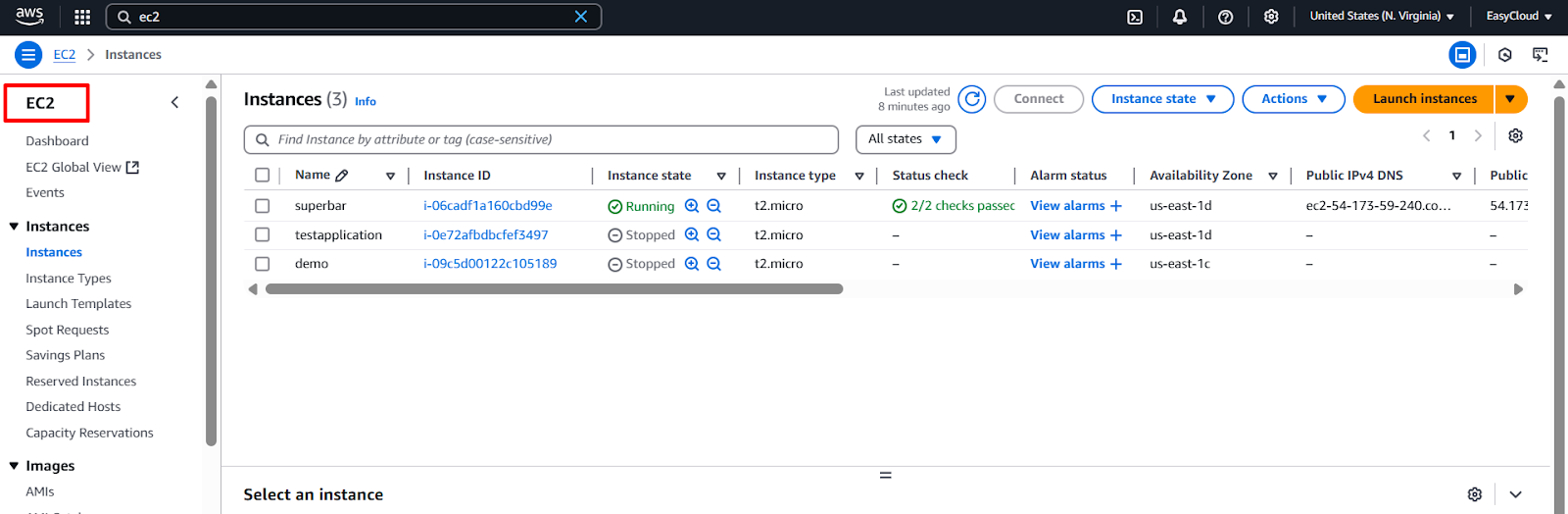Zoom in filter on demo Stopped state

tap(692, 264)
